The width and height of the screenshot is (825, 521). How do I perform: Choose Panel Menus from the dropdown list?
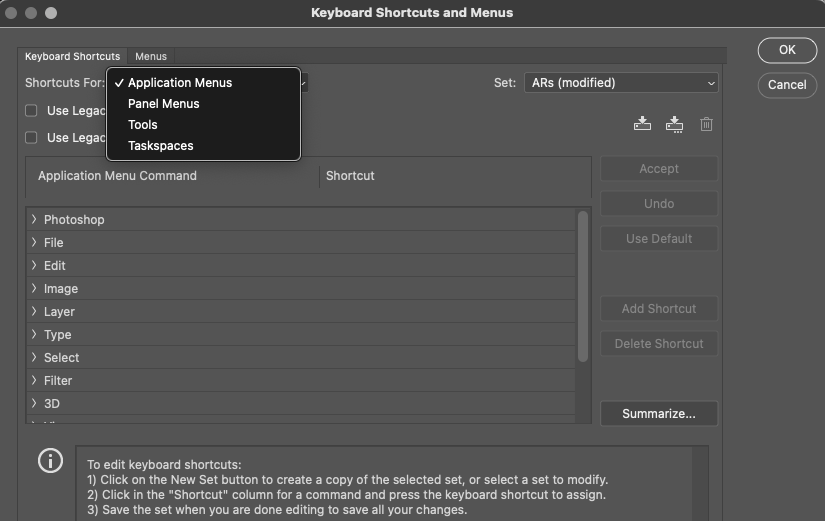(x=164, y=104)
